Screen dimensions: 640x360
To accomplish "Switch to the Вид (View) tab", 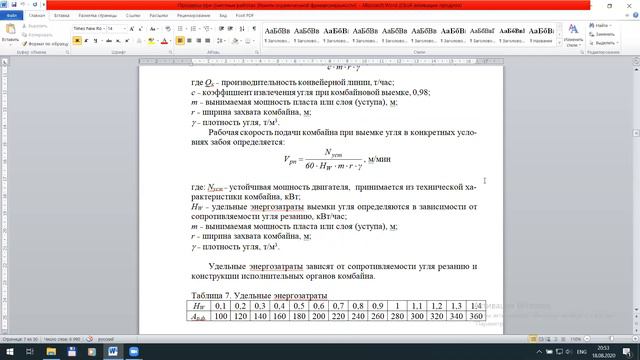I will click(x=223, y=16).
